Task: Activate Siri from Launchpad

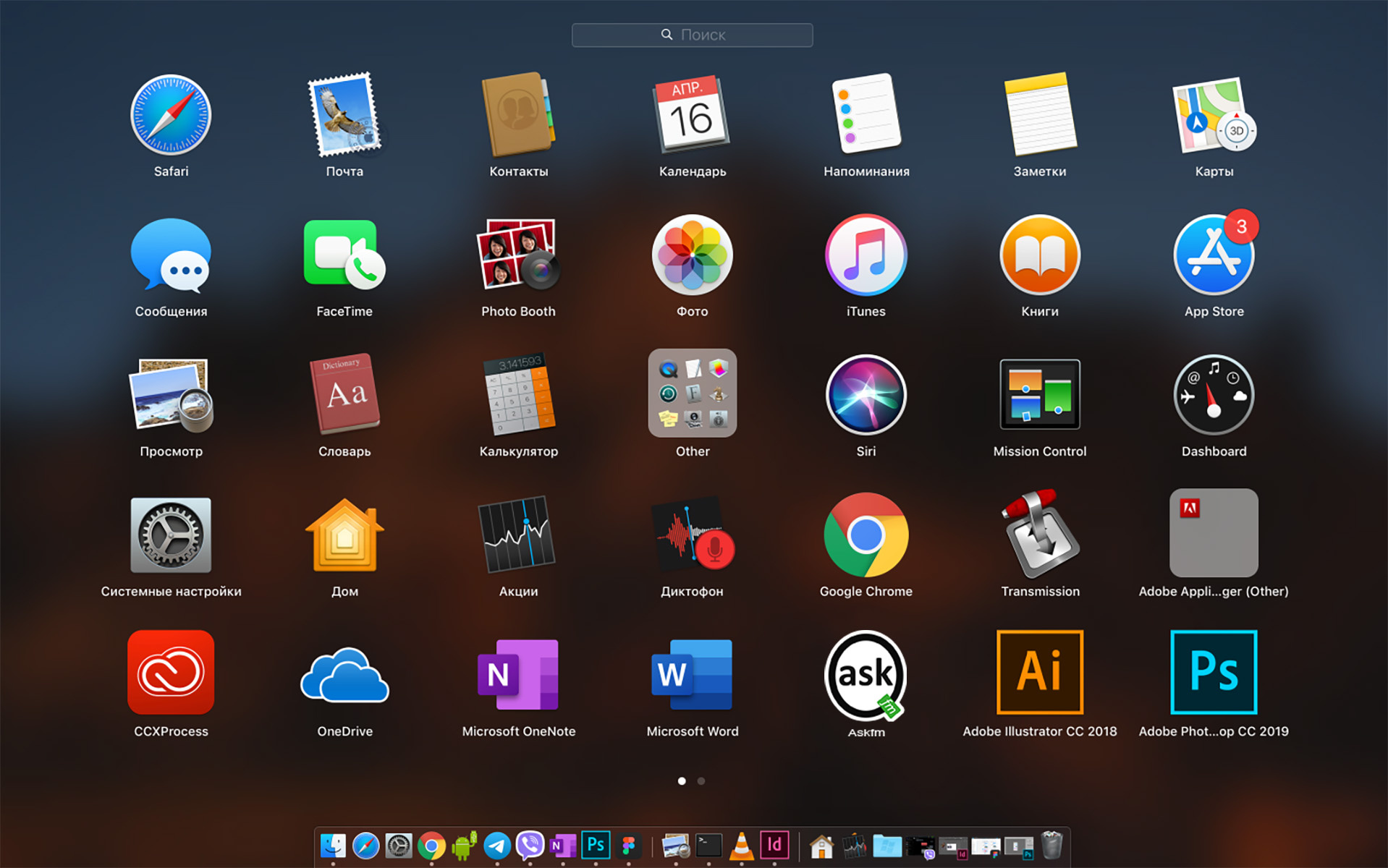Action: [x=866, y=395]
